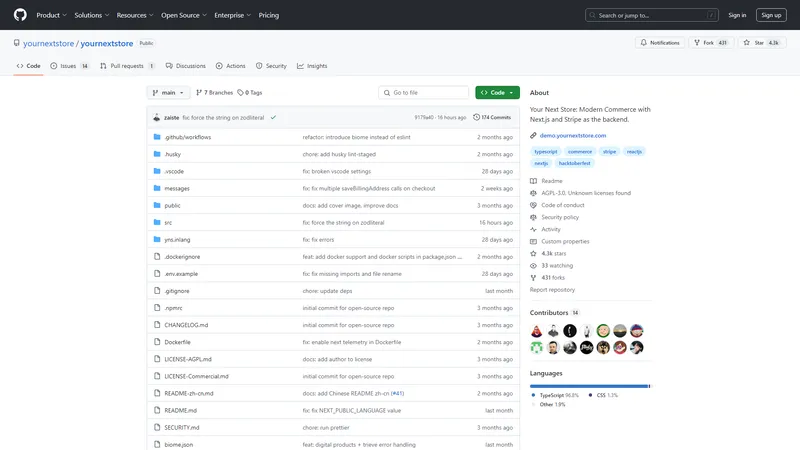The width and height of the screenshot is (800, 450).
Task: Switch to the Pull requests tab
Action: (128, 66)
